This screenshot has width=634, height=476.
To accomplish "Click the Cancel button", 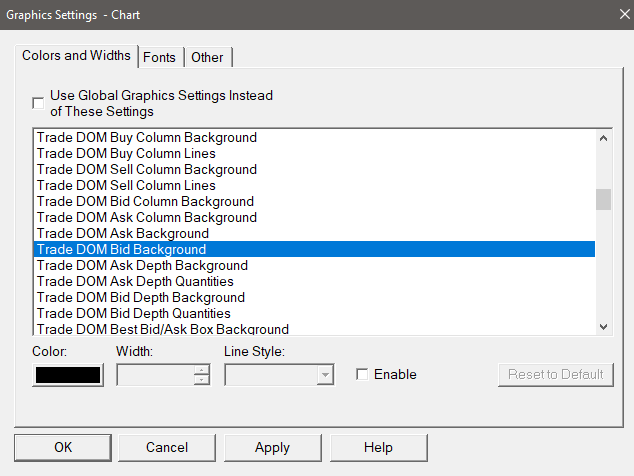I will 167,447.
